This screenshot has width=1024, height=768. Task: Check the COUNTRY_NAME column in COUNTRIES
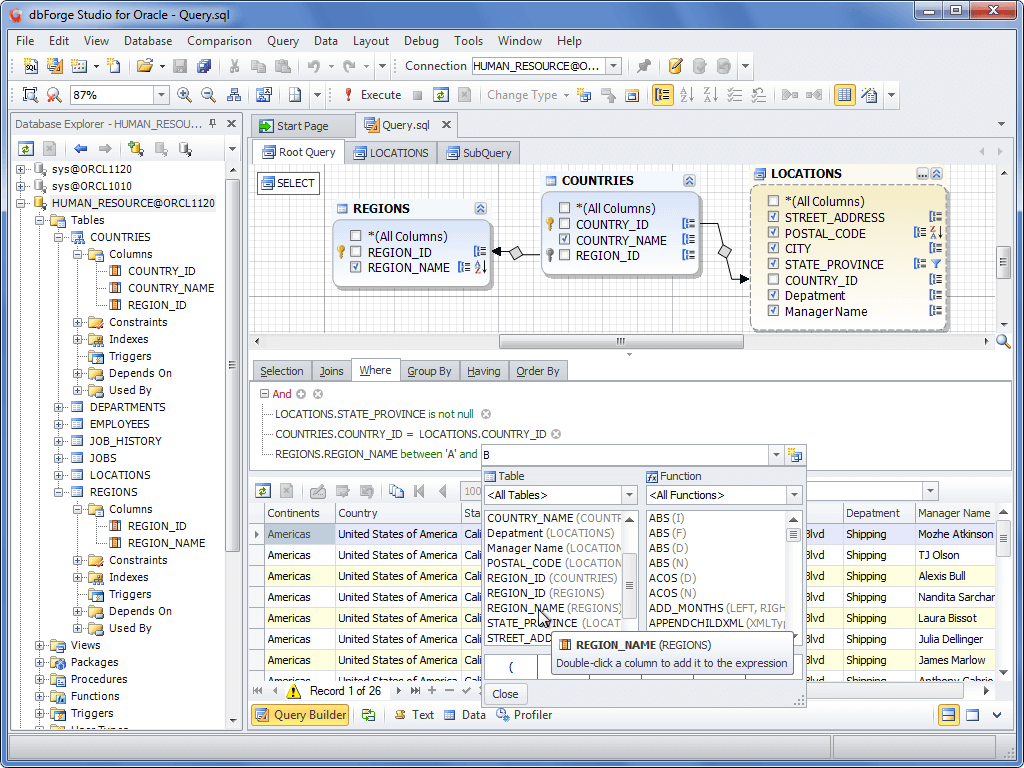[x=564, y=239]
